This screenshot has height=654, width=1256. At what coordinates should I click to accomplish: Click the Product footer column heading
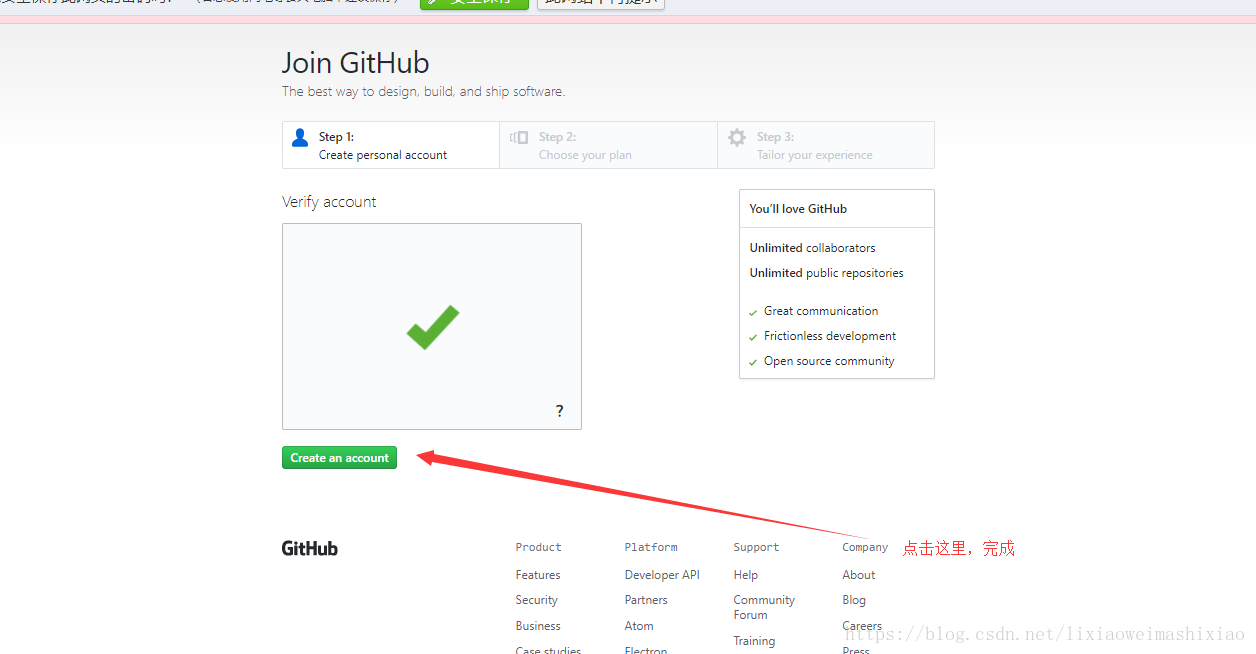538,547
